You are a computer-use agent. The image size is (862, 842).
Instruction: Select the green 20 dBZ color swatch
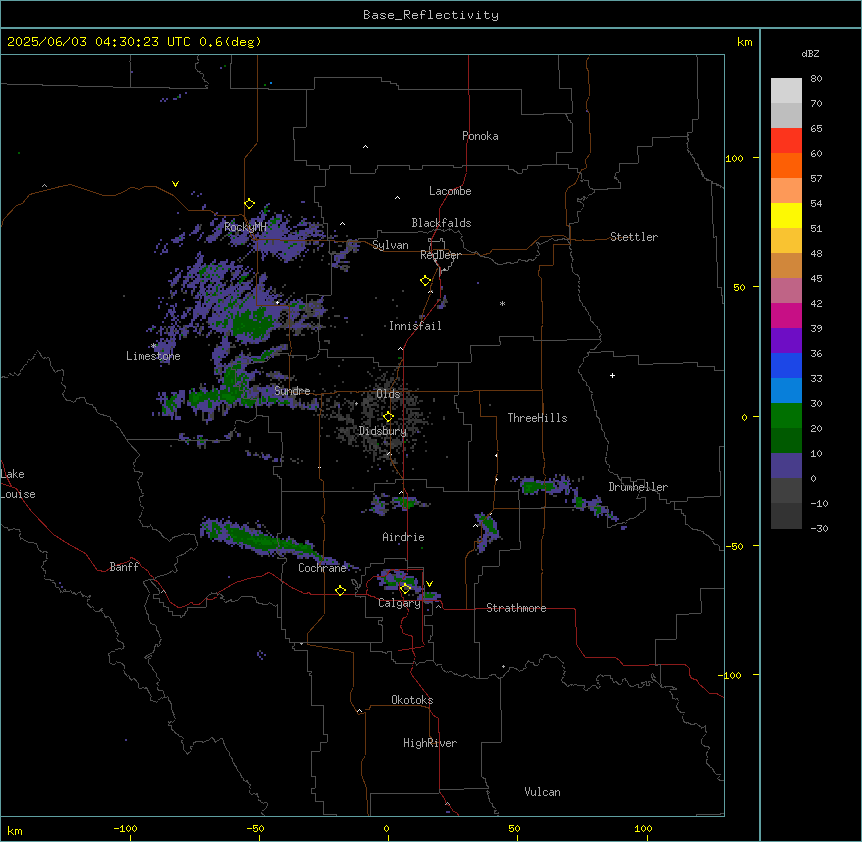786,416
